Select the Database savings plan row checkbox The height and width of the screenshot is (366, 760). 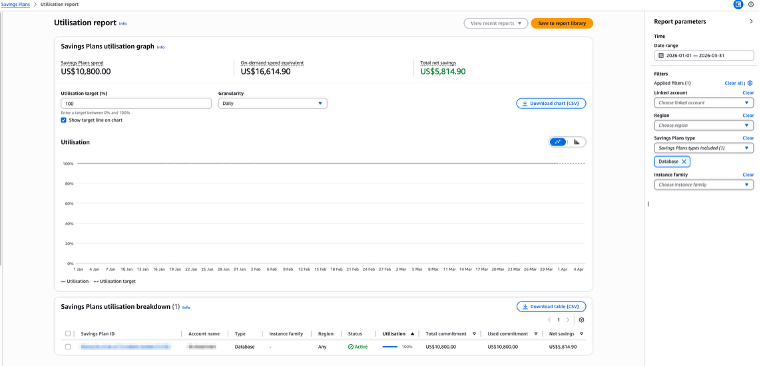pyautogui.click(x=68, y=347)
